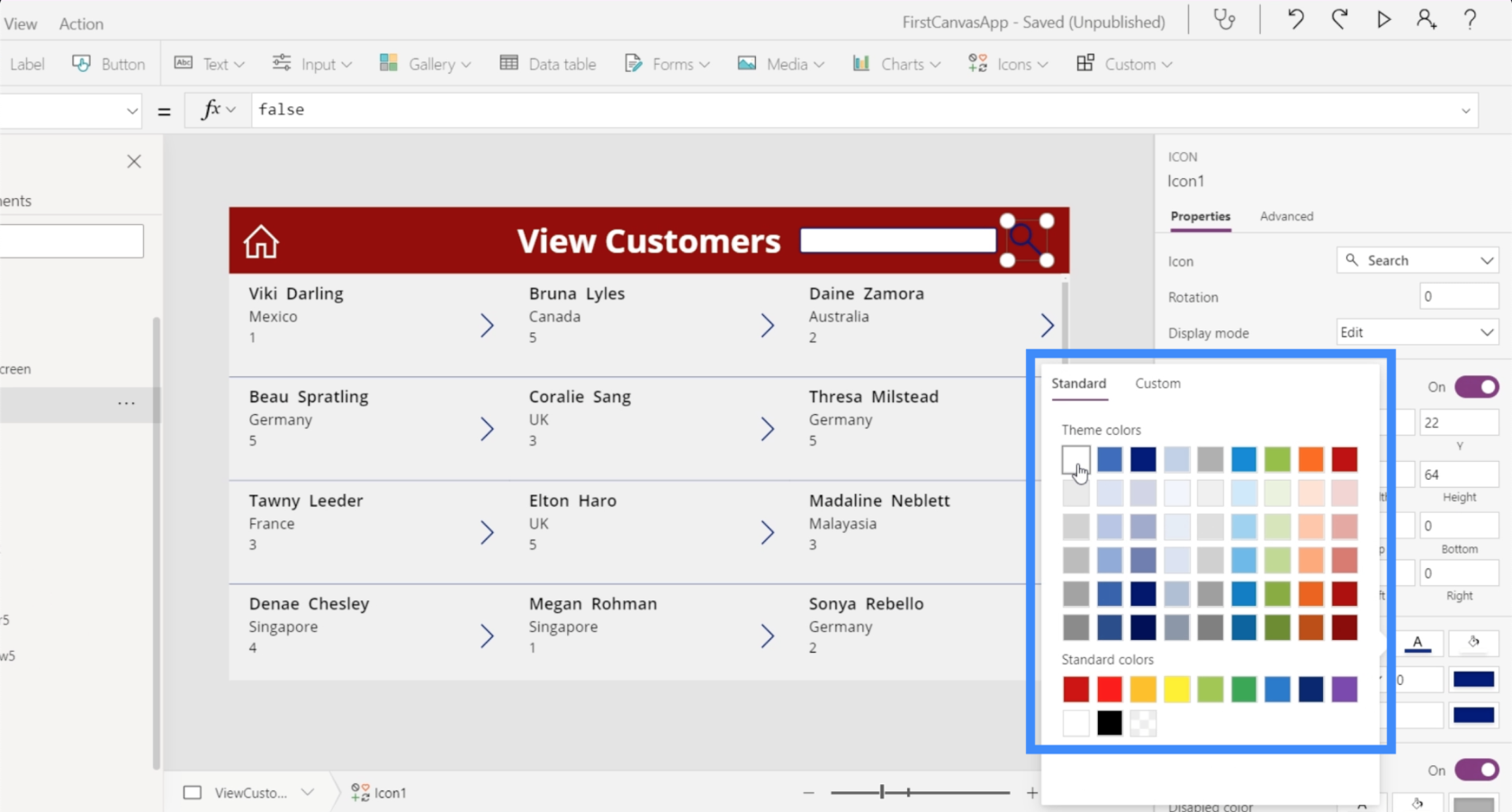Click the search text box in header

coord(898,240)
